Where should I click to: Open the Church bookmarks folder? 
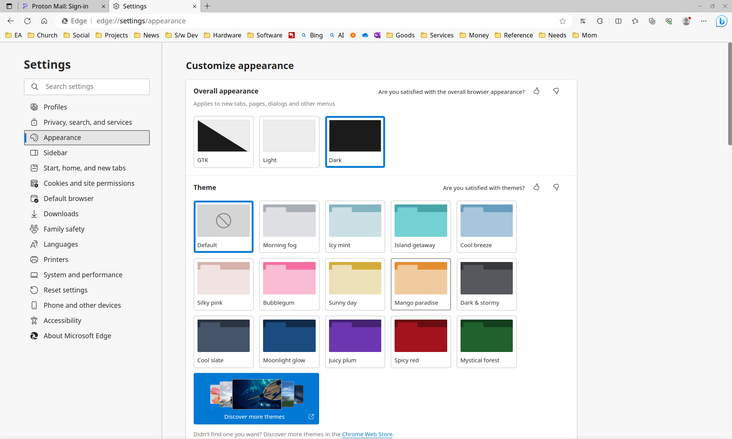pos(42,35)
